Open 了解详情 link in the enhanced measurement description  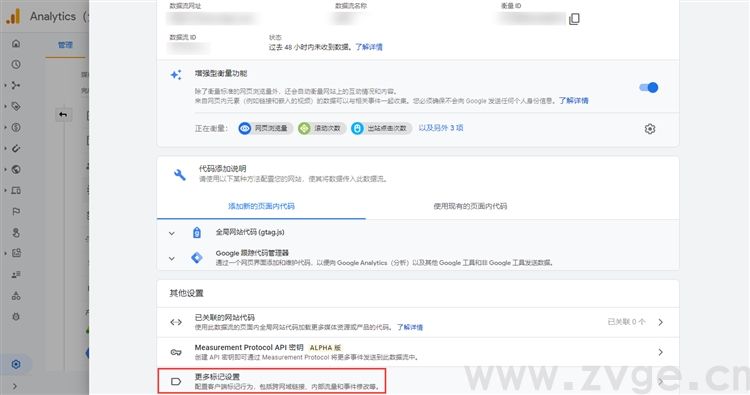[x=574, y=100]
